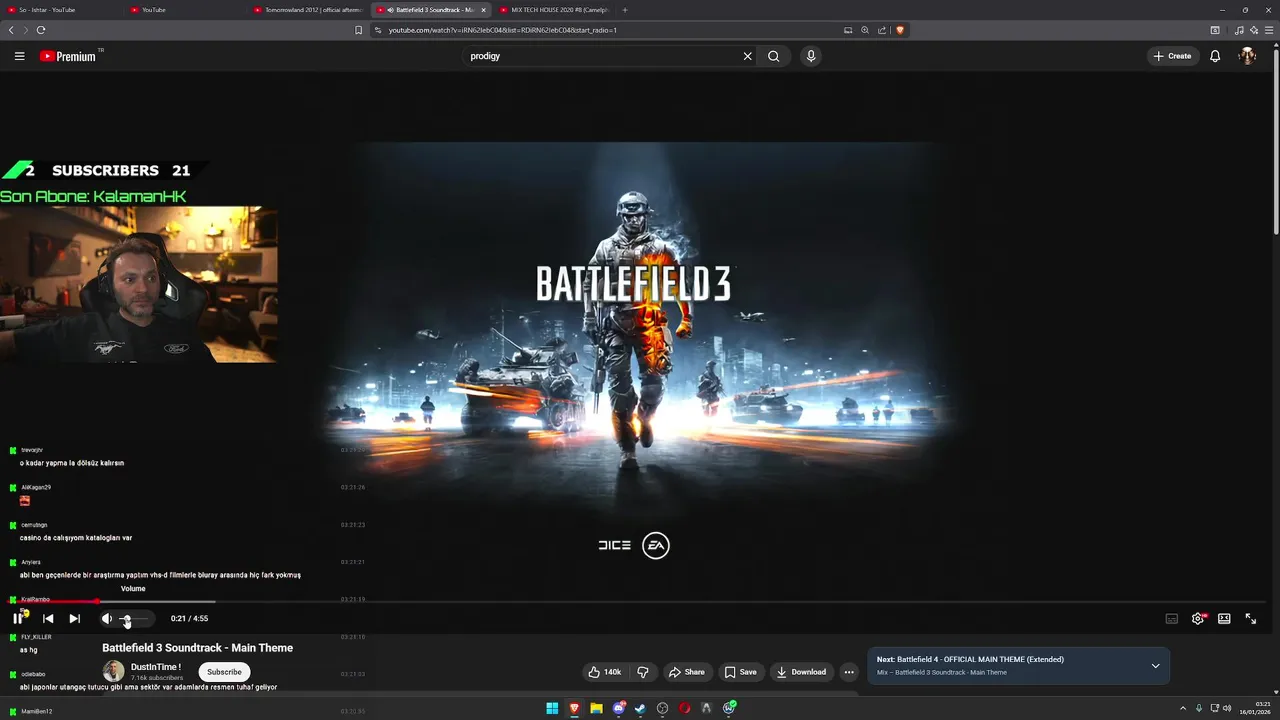Screen dimensions: 1280x720
Task: Click the Create button
Action: 1172,56
